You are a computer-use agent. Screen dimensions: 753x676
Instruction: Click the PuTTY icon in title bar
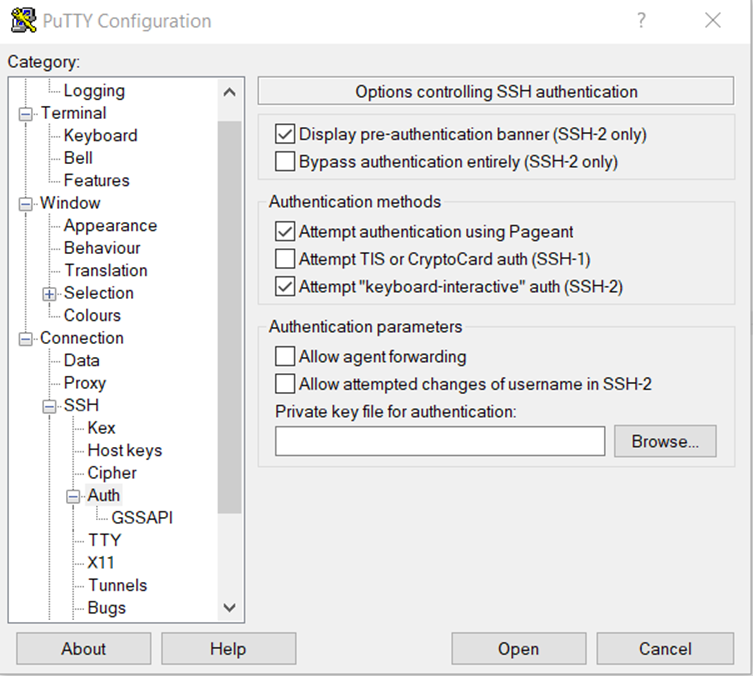click(x=24, y=20)
